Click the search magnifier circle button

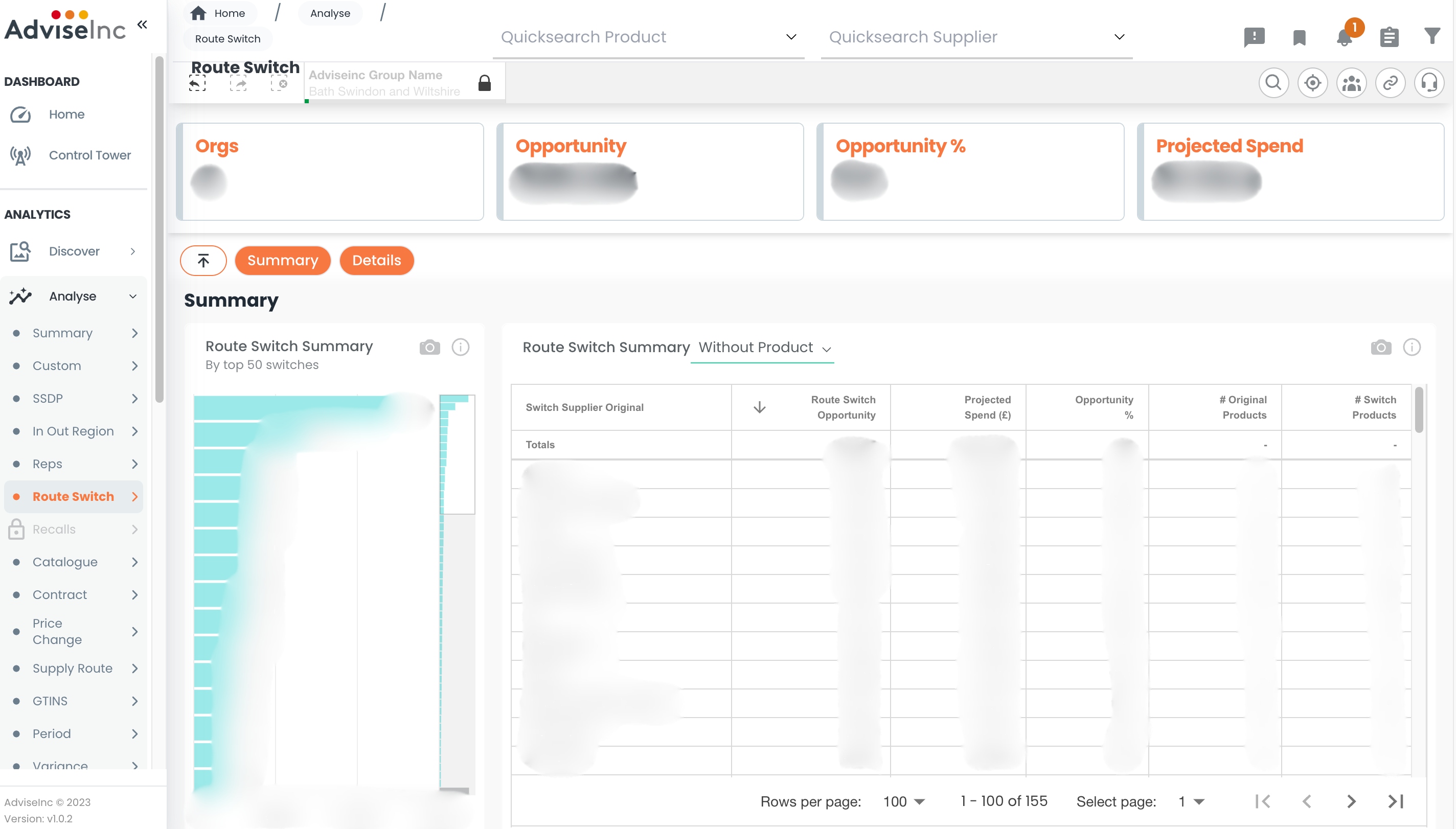1273,83
